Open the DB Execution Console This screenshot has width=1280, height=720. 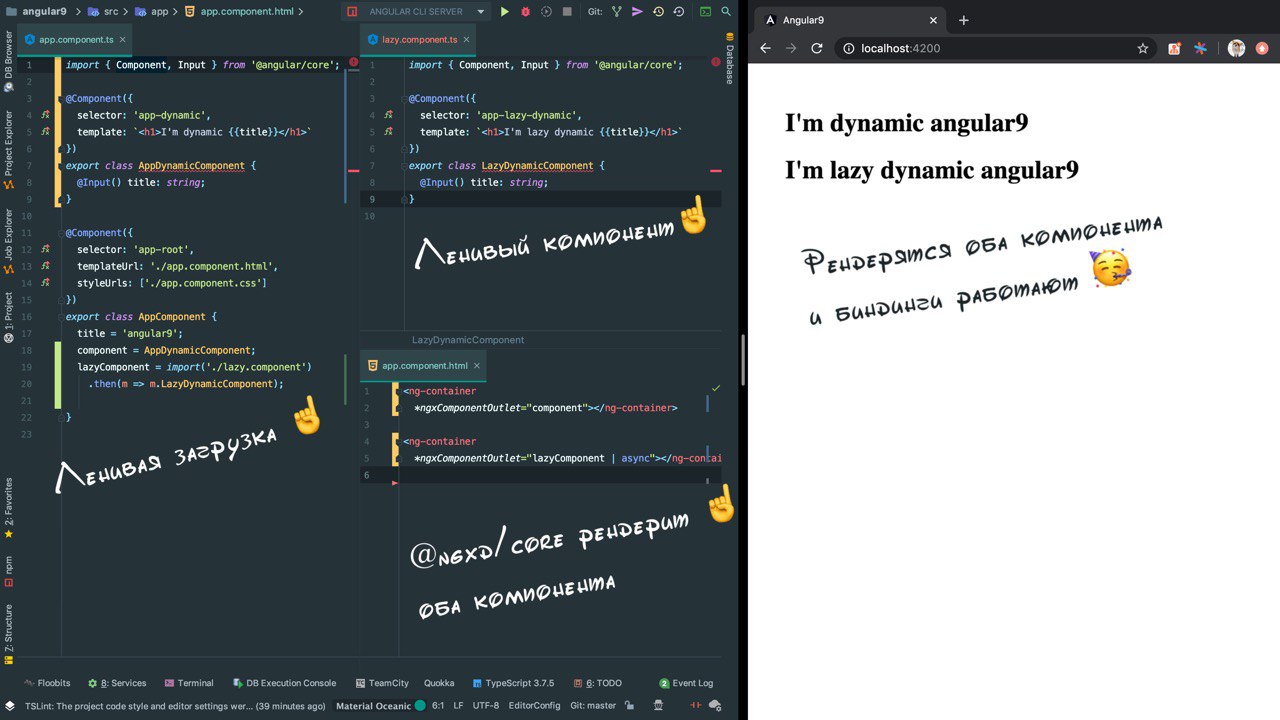pyautogui.click(x=284, y=683)
